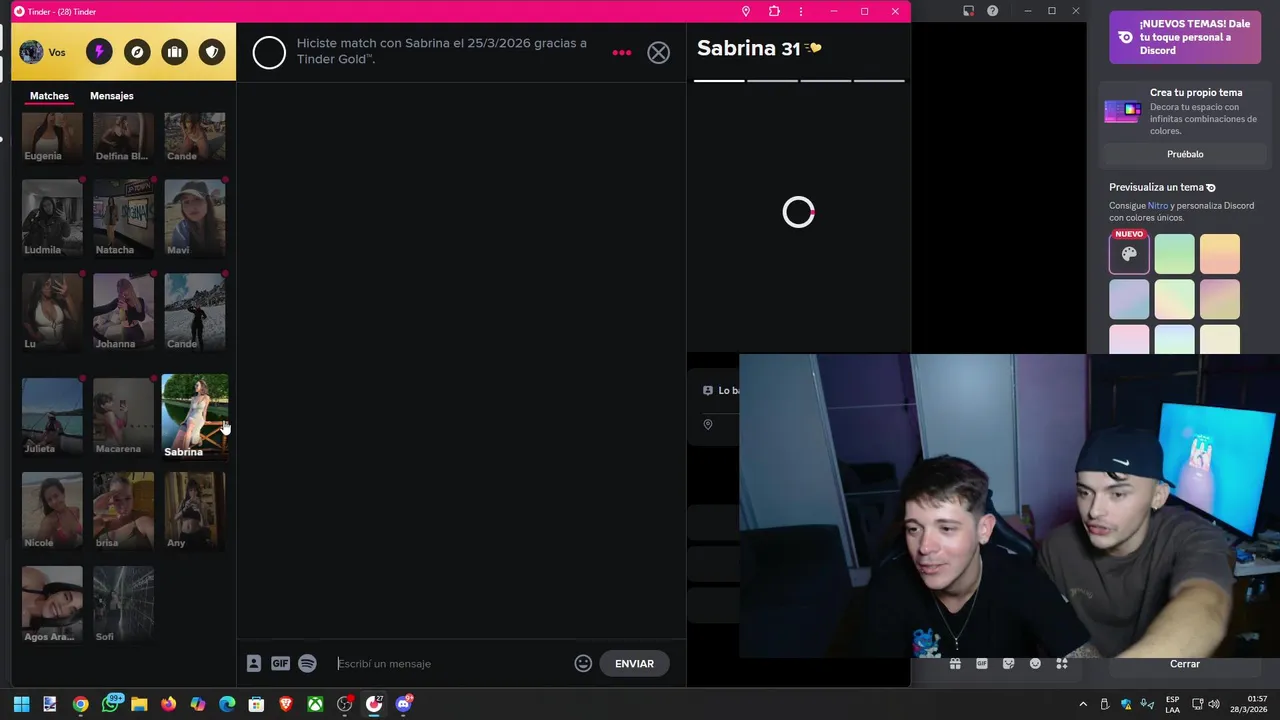Open the Discord inbox icon in title bar
The height and width of the screenshot is (720, 1280).
(x=968, y=11)
